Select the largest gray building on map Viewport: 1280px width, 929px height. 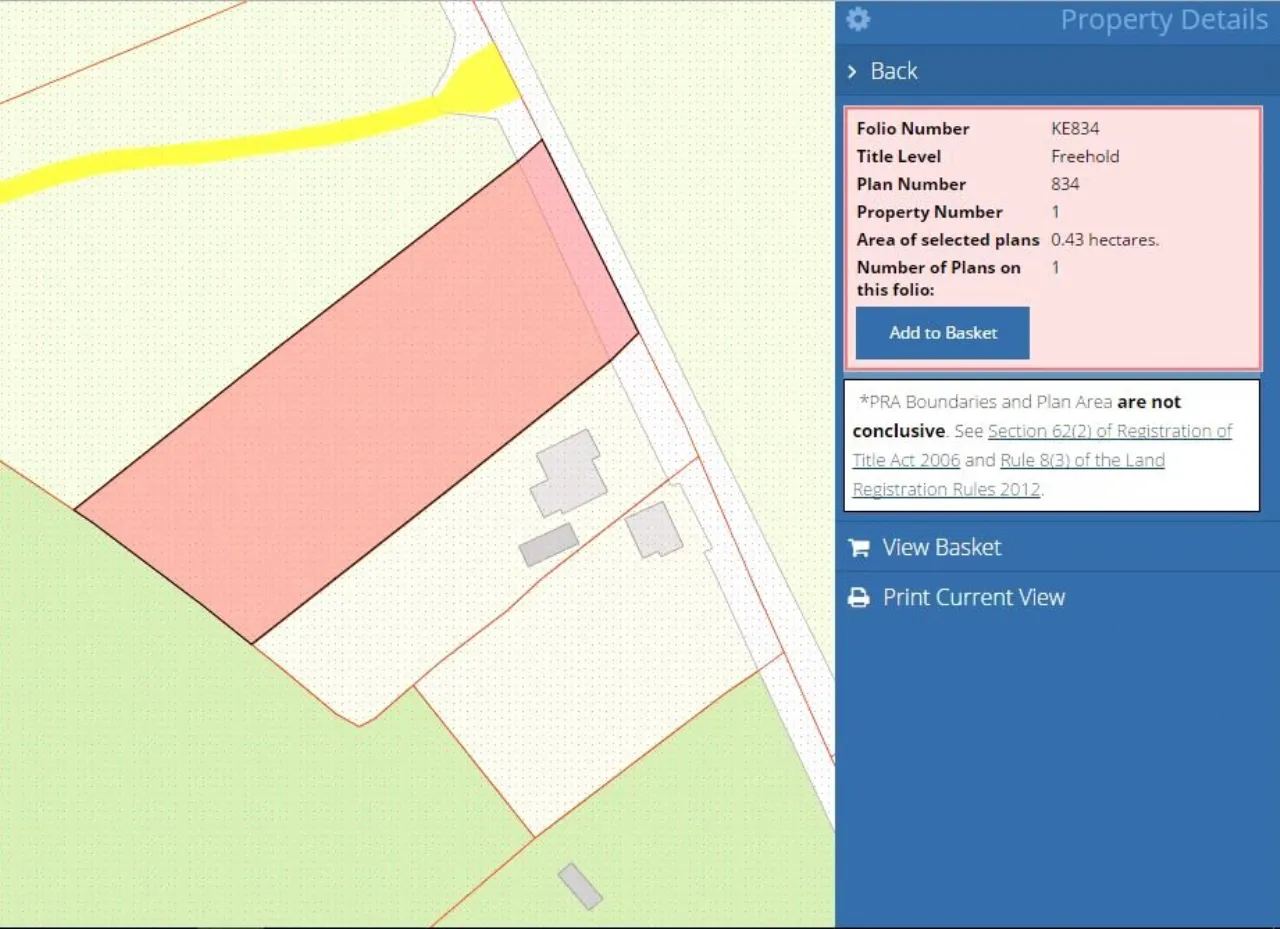click(x=567, y=473)
